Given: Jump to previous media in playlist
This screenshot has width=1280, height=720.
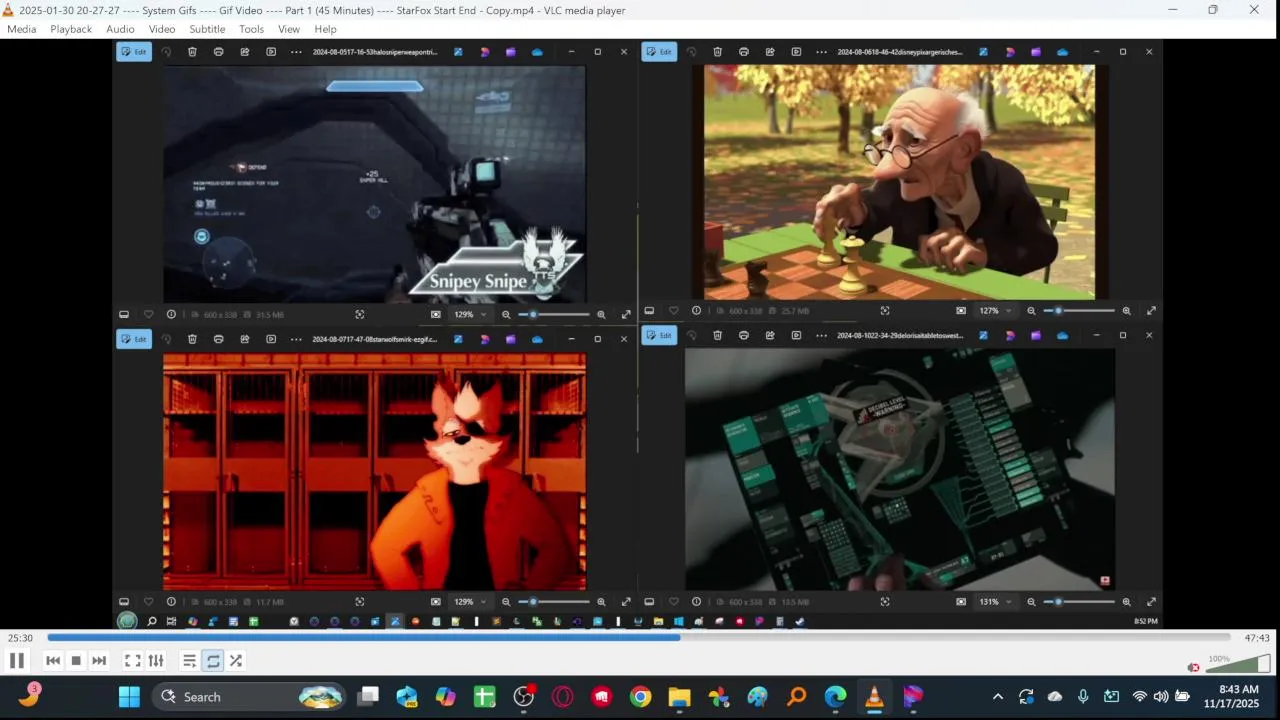Looking at the screenshot, I should pyautogui.click(x=53, y=661).
